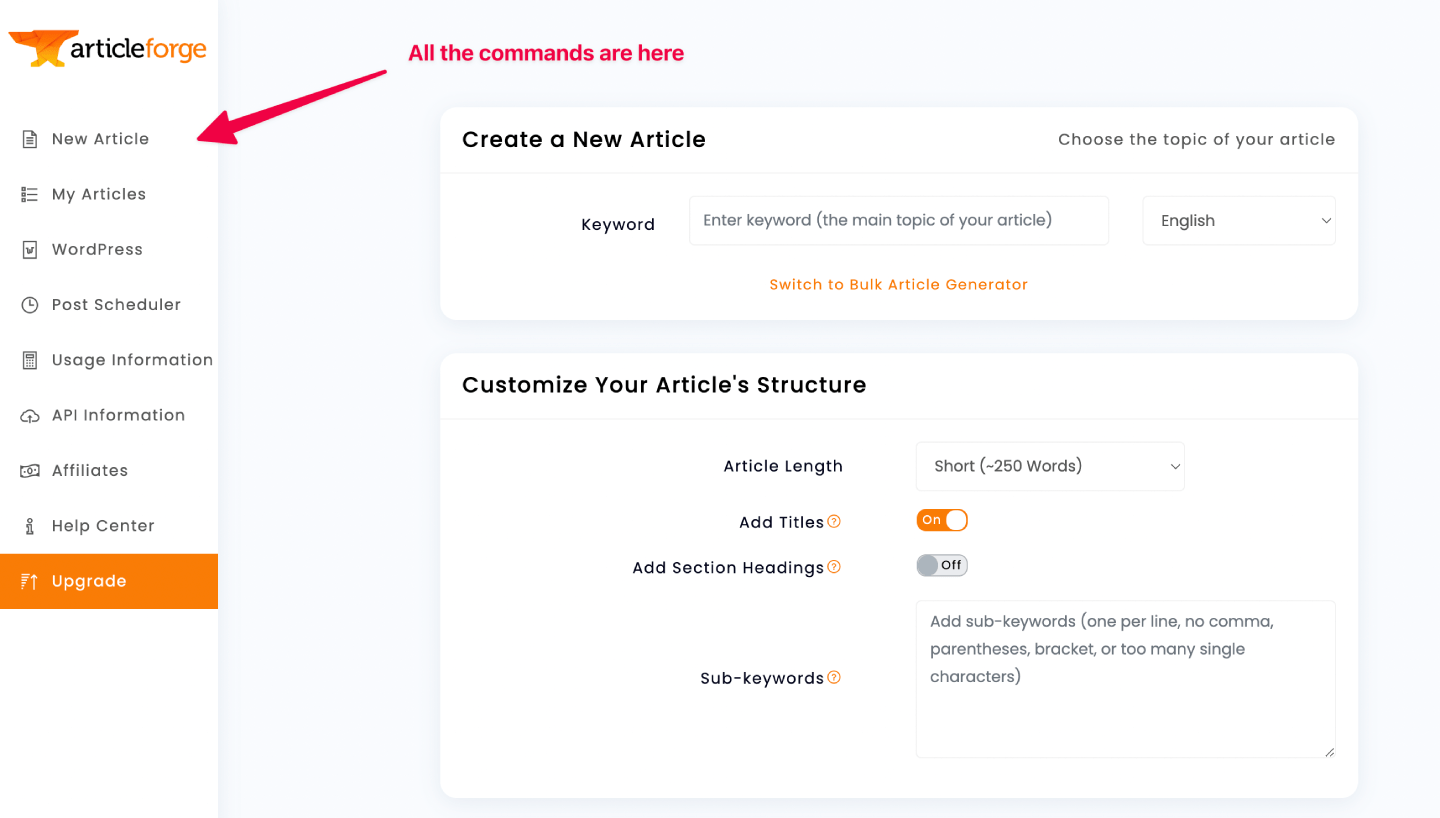Click the Sub-keywords help question icon
1440x818 pixels.
pyautogui.click(x=834, y=677)
